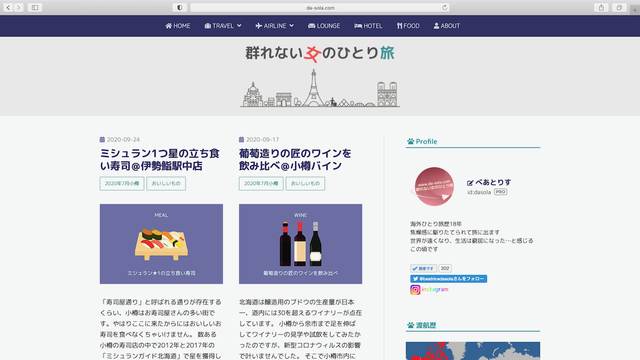Open the ABOUT menu item
Viewport: 640px width, 360px height.
coord(447,26)
